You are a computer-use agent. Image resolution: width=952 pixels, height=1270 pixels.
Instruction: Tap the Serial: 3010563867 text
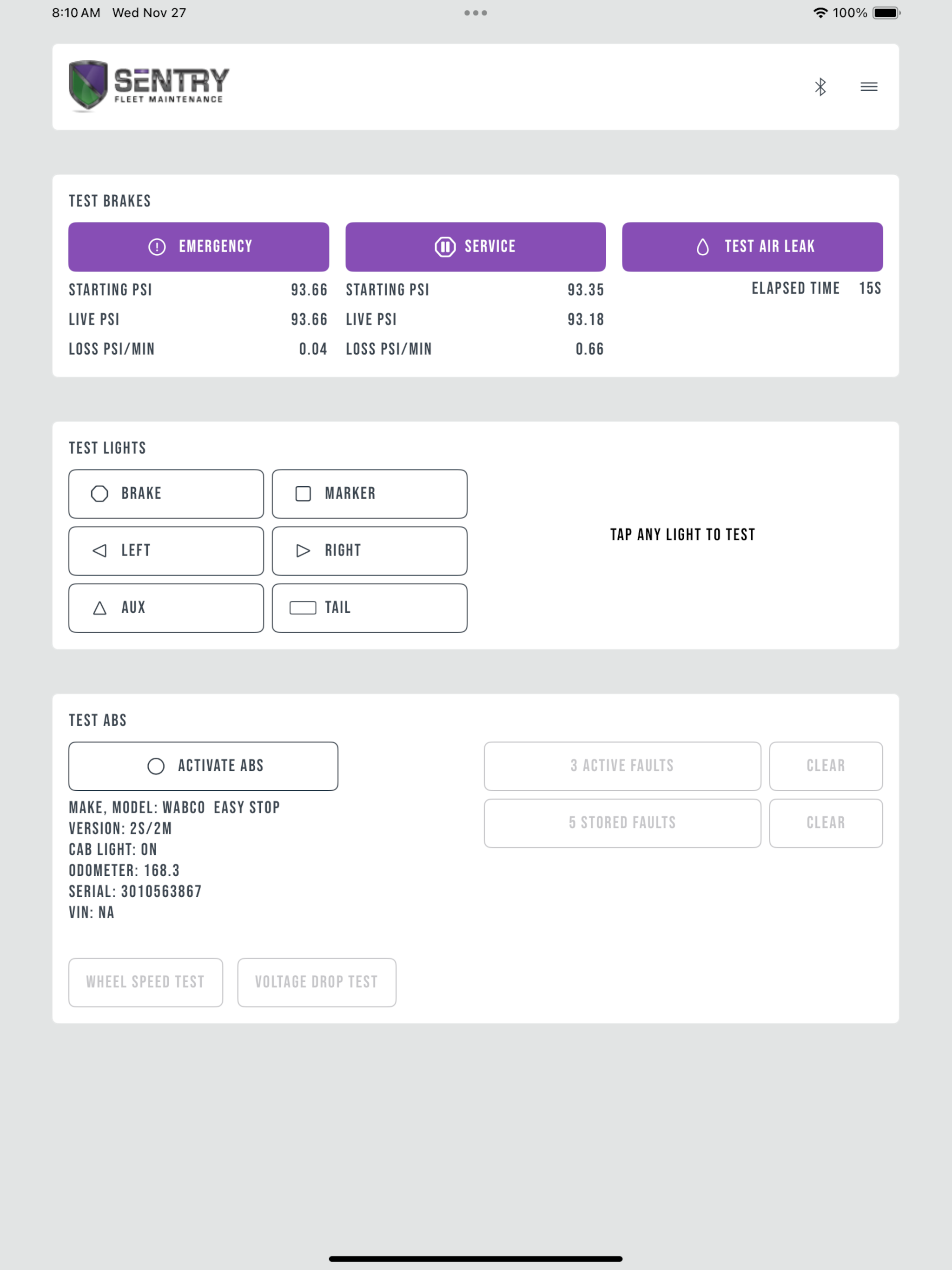point(136,892)
